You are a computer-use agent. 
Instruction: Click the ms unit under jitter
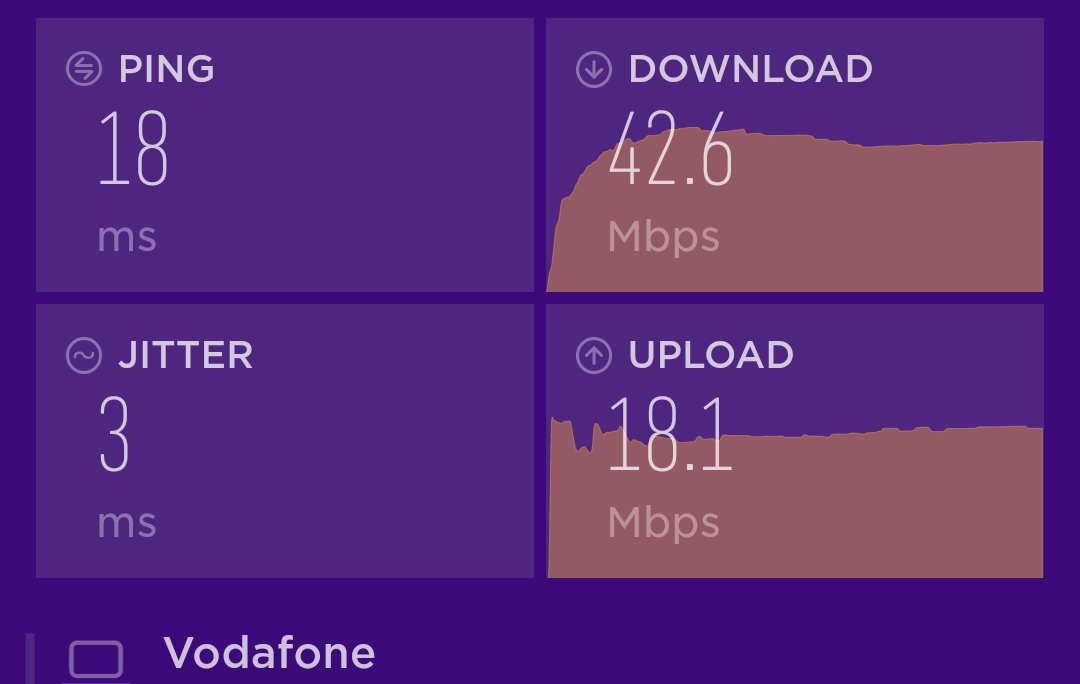[x=127, y=524]
